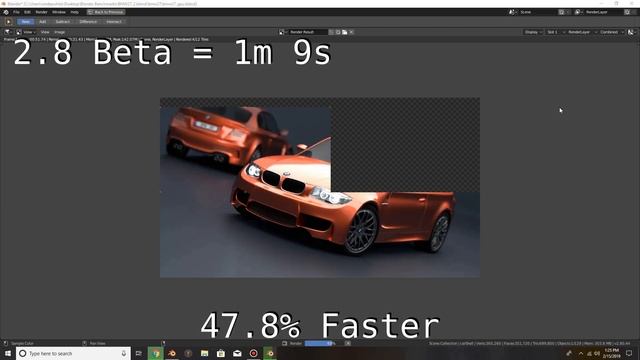The height and width of the screenshot is (360, 640).
Task: Click the new scene icon
Action: coord(562,12)
